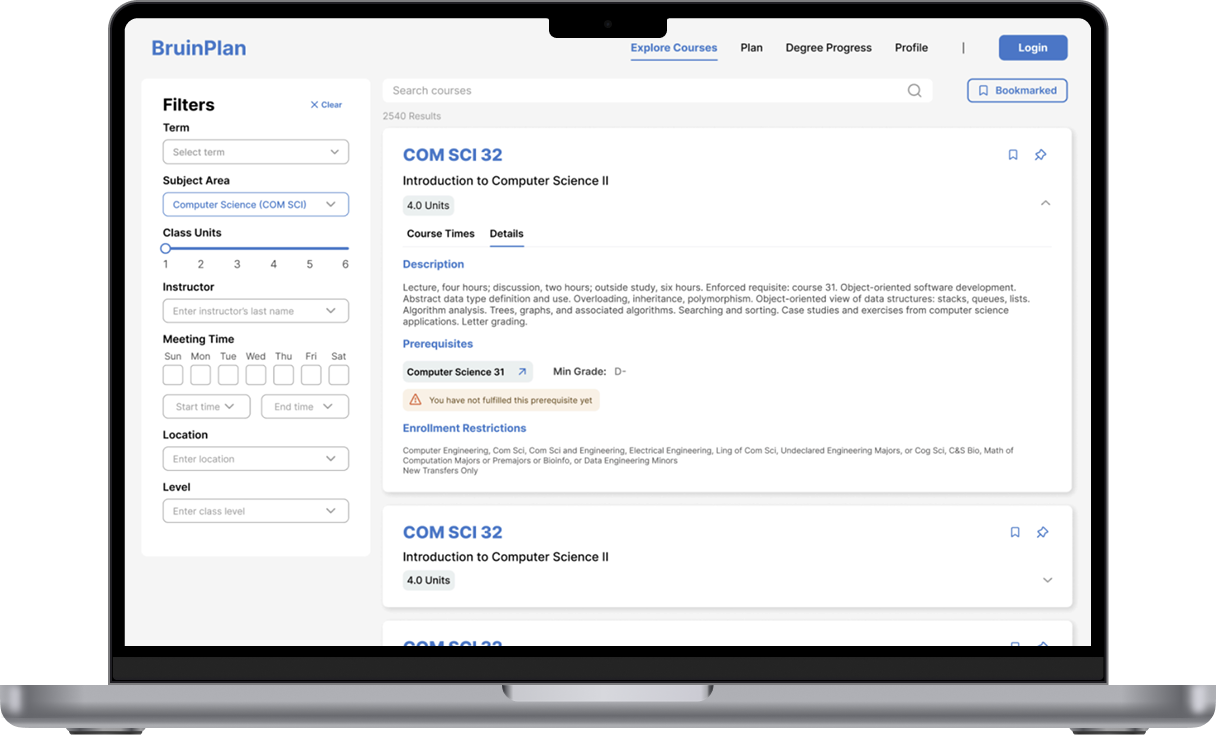This screenshot has height=735, width=1216.
Task: Open the Instructor last name dropdown
Action: [256, 311]
